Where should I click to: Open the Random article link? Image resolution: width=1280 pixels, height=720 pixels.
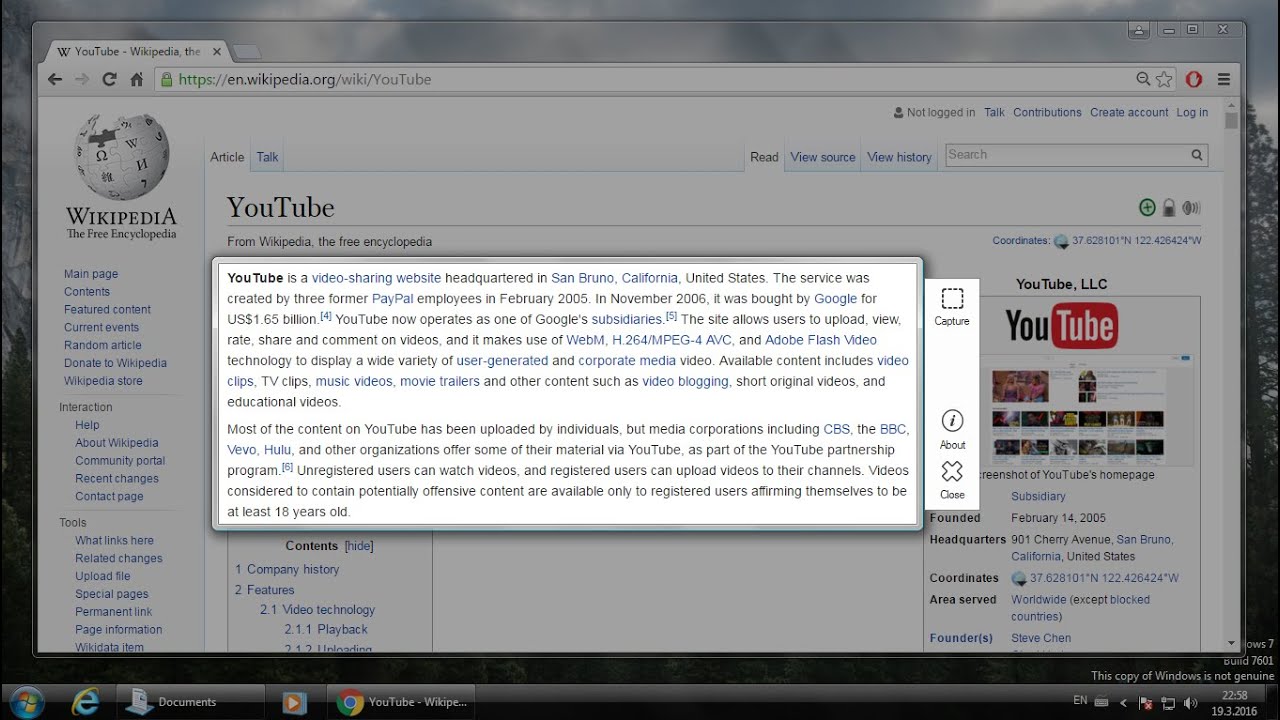tap(103, 345)
